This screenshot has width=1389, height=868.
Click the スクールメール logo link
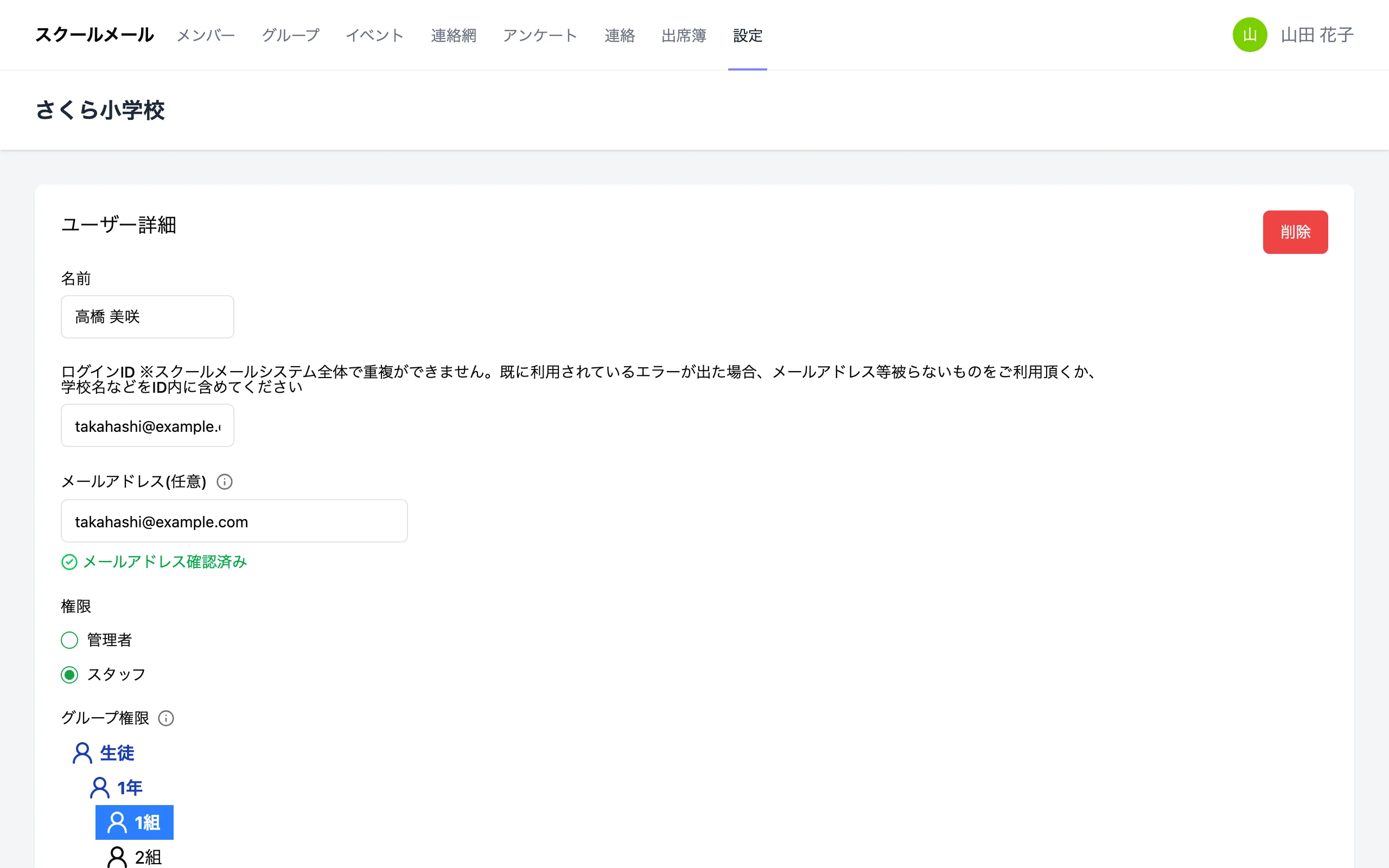click(95, 35)
